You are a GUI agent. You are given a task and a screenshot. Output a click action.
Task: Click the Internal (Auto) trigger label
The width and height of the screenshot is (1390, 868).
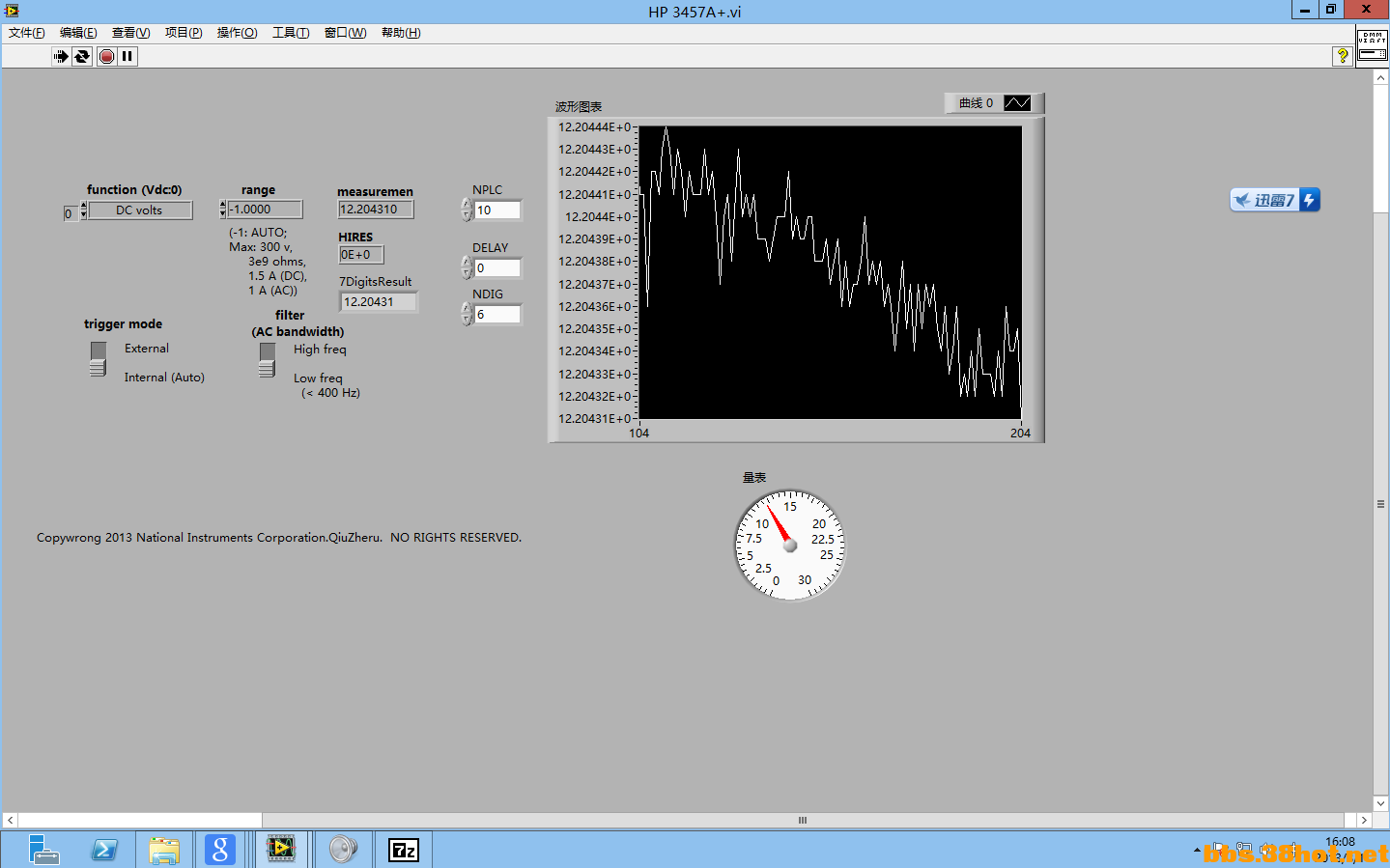click(x=164, y=378)
